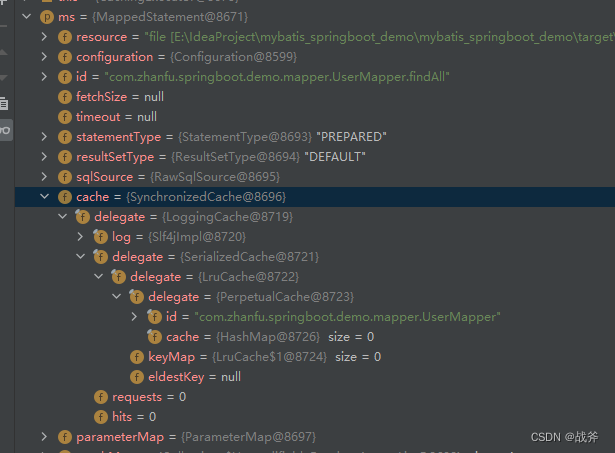Click the field icon beside fetchSize
Screen dimensions: 615x453
(x=65, y=97)
